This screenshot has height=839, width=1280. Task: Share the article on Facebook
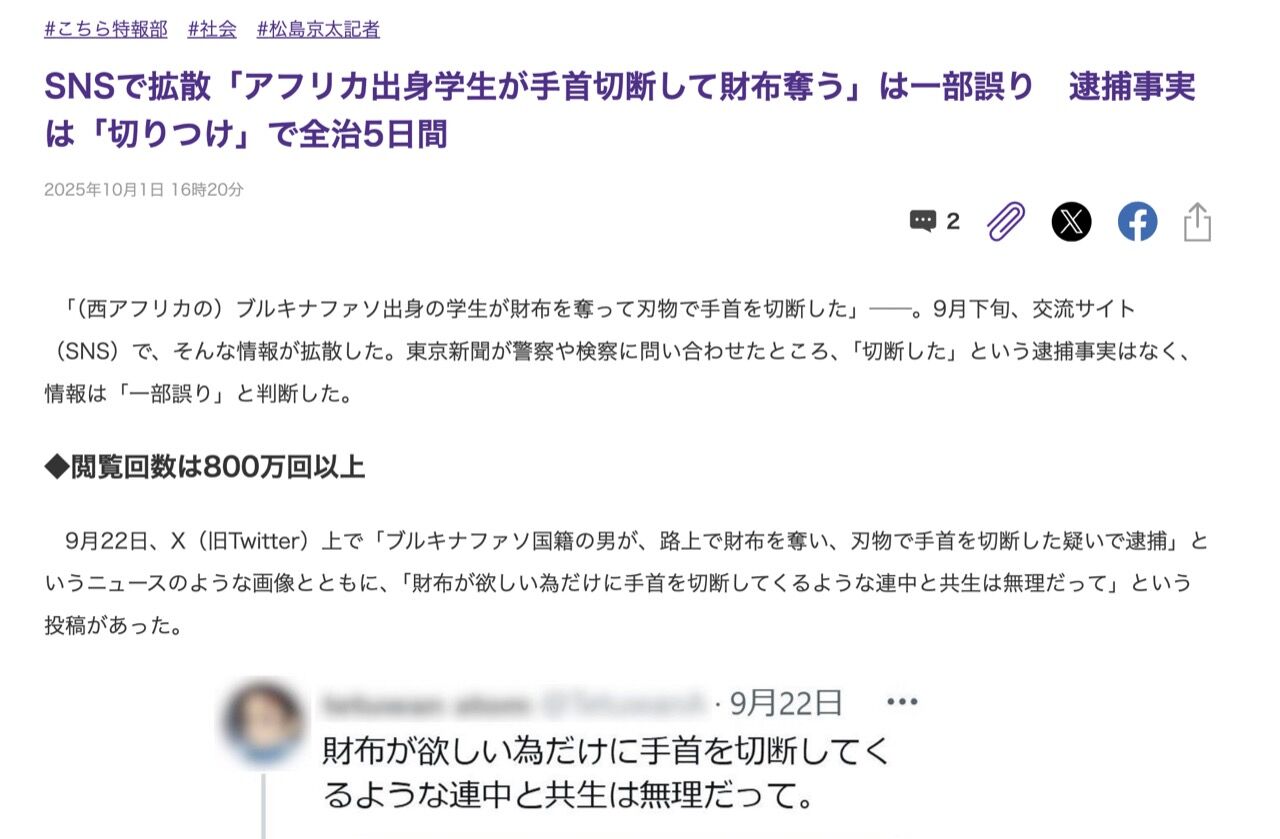(x=1137, y=221)
